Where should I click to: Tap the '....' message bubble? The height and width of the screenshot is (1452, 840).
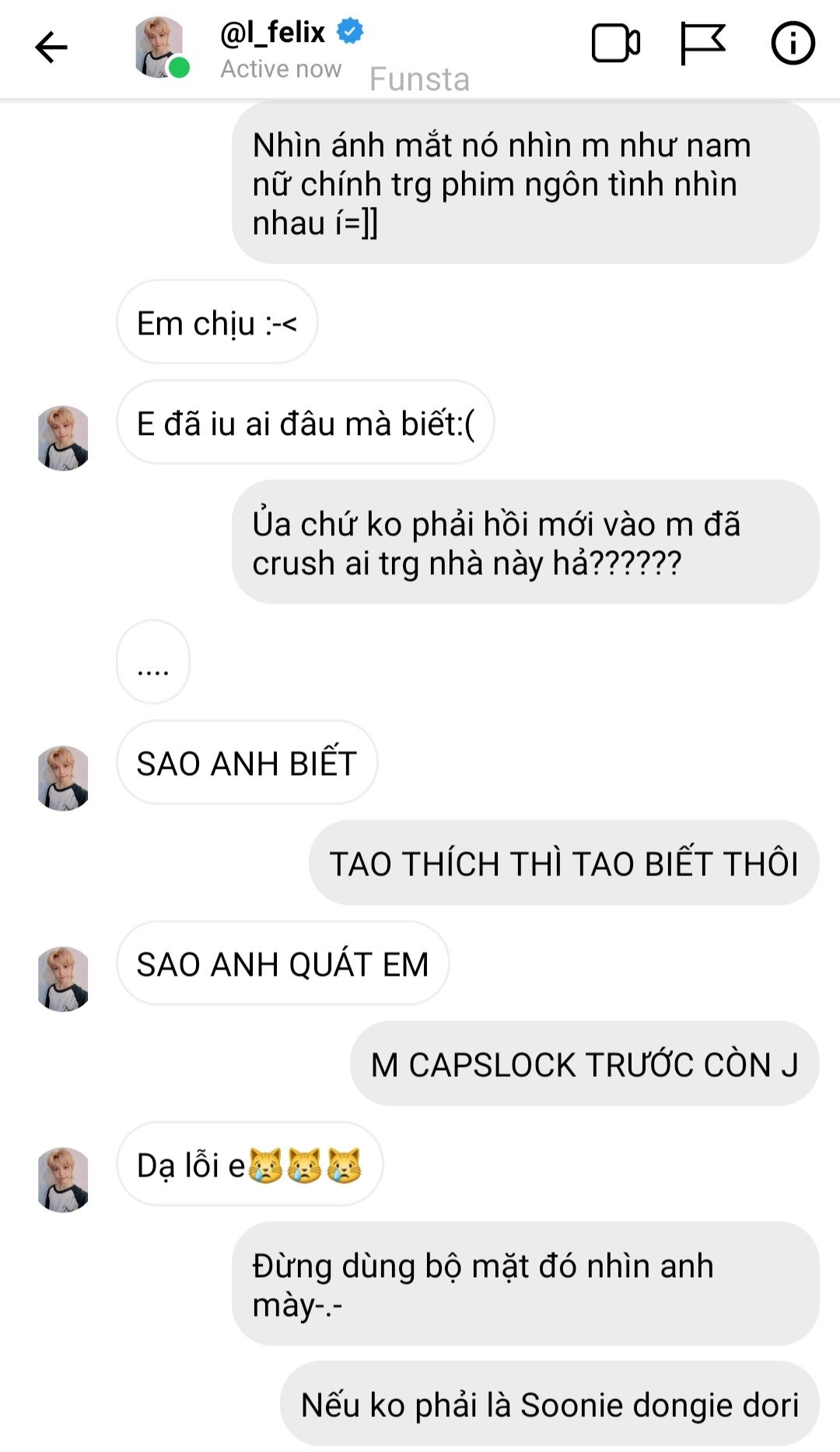point(153,662)
